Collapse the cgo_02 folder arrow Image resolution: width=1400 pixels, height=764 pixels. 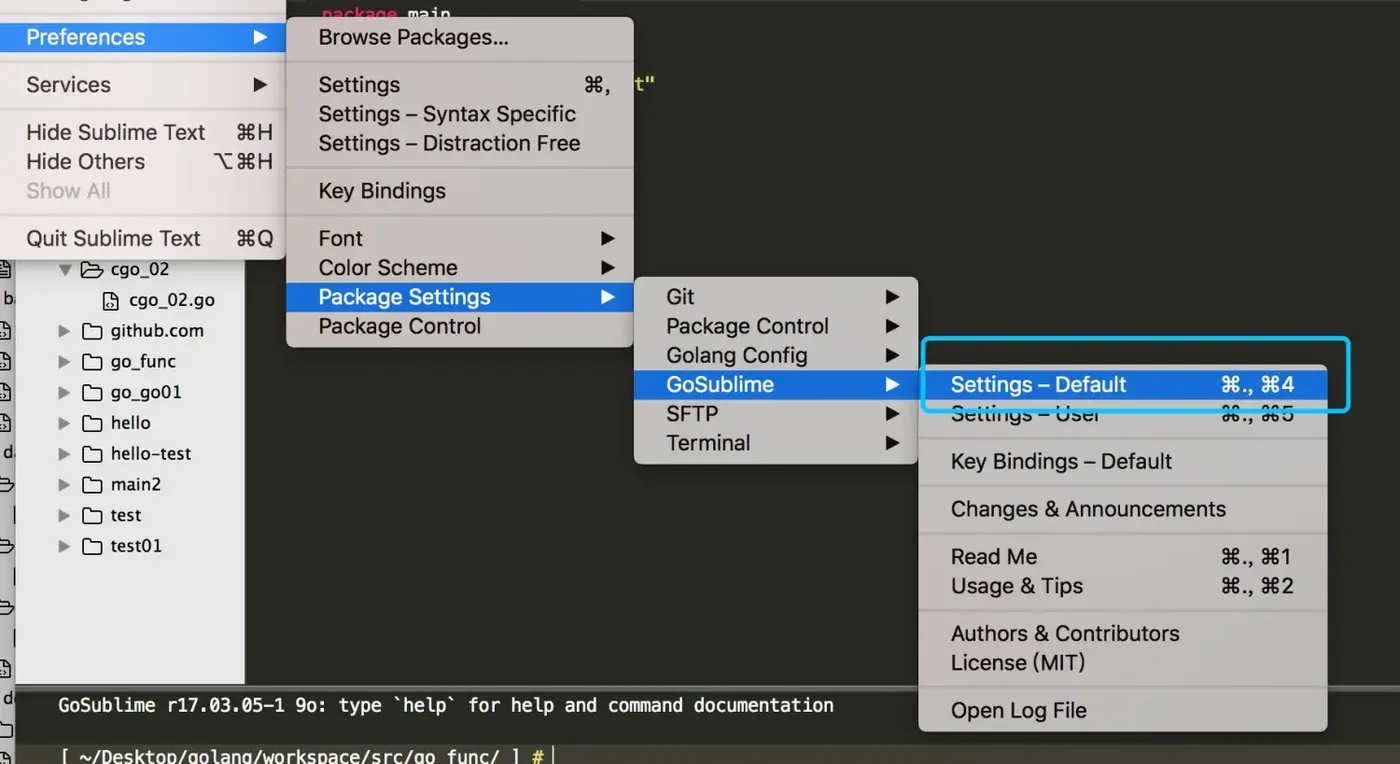pos(65,269)
